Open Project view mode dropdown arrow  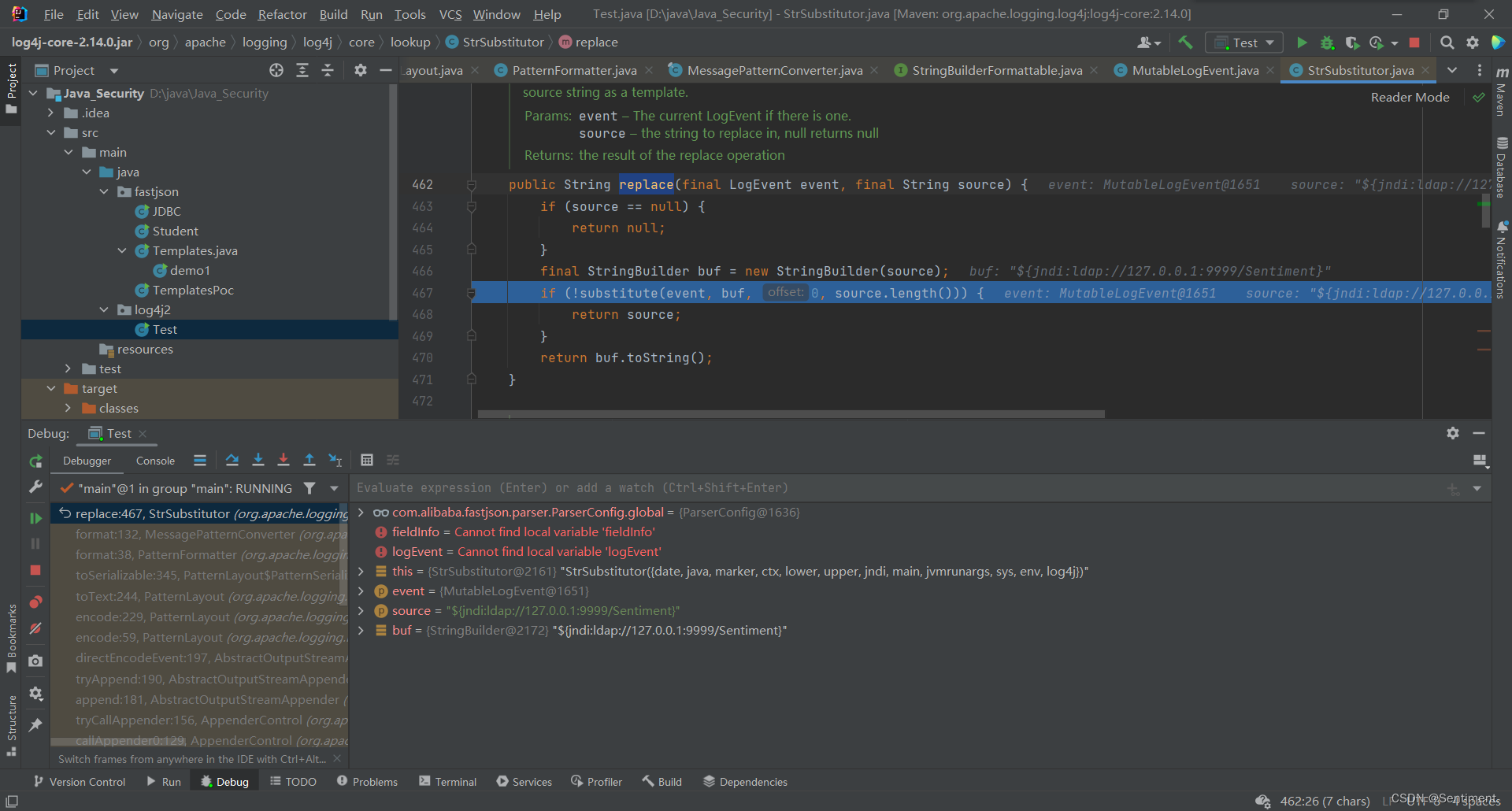114,71
